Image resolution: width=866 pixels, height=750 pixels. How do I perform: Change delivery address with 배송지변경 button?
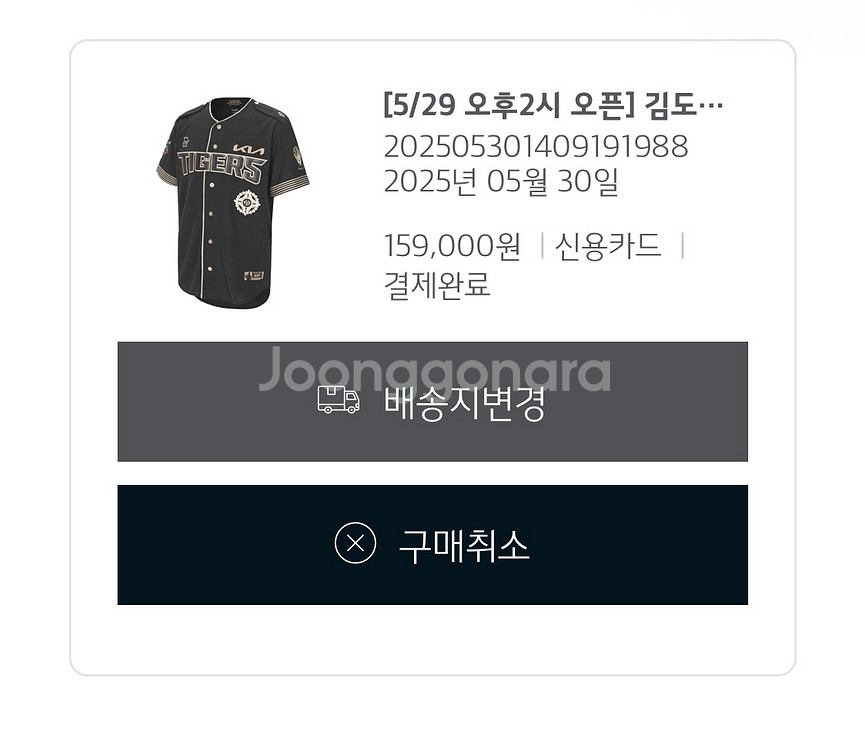[432, 402]
